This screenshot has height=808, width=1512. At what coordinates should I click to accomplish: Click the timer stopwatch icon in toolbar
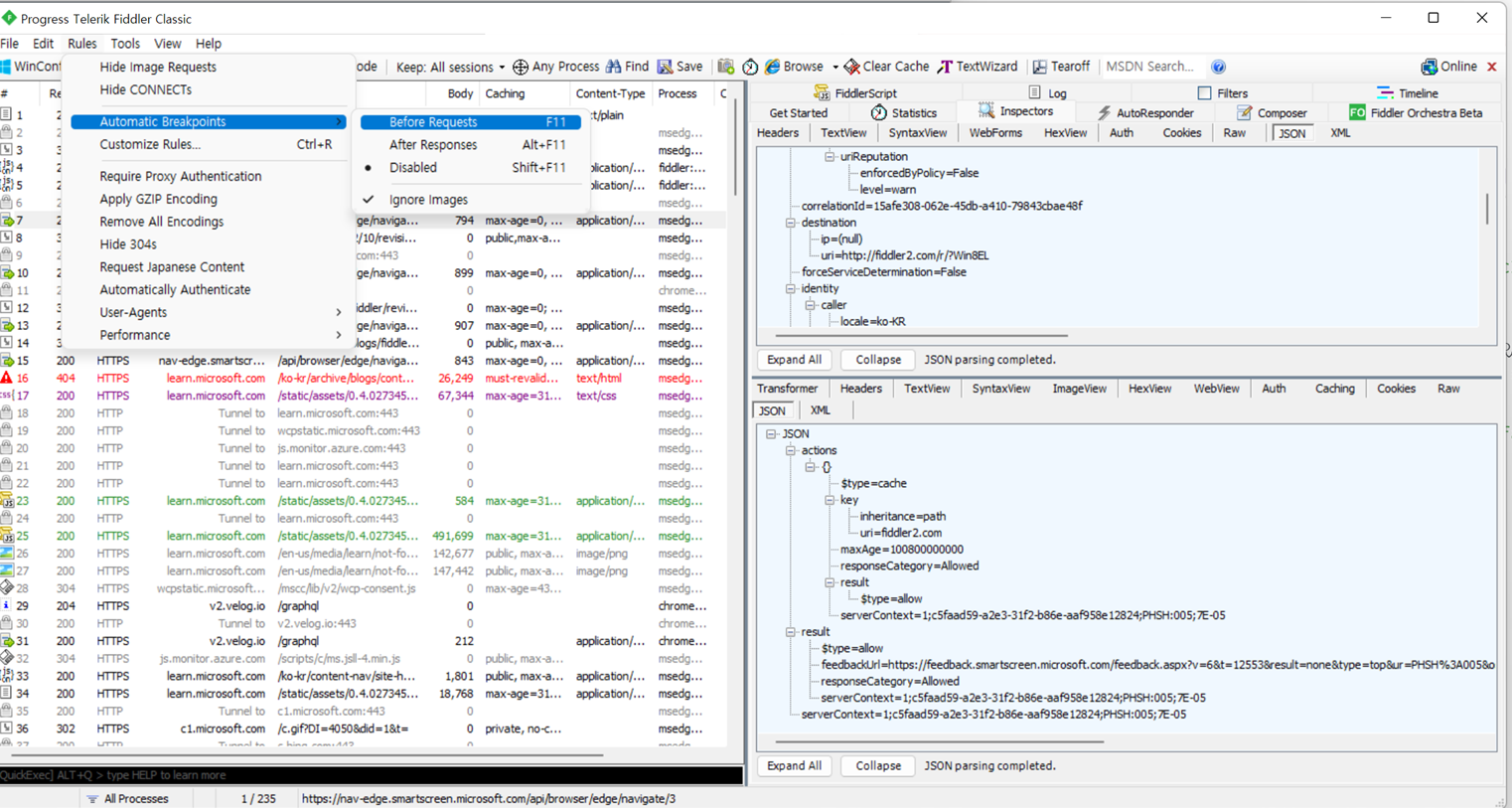[750, 67]
